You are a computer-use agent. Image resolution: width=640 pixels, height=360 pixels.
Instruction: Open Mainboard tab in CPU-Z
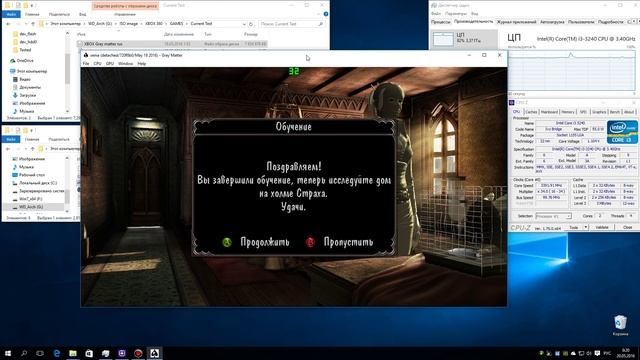549,112
